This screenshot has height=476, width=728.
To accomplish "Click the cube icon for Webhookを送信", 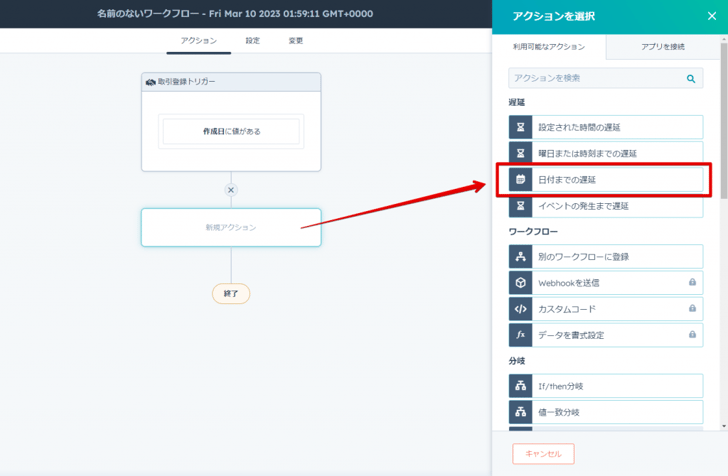I will tap(520, 283).
